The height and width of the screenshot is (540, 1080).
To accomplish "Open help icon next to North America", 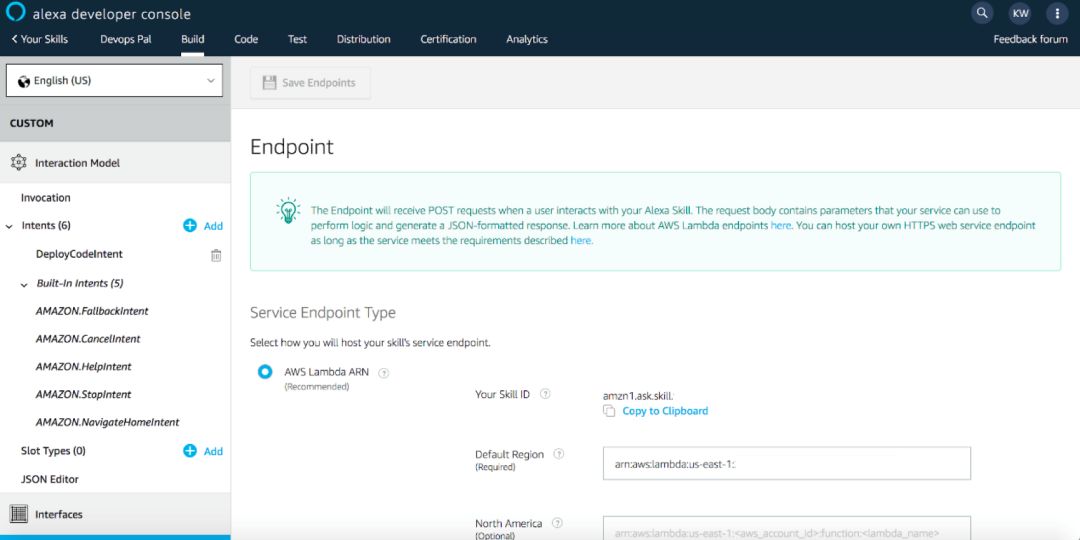I will [557, 523].
